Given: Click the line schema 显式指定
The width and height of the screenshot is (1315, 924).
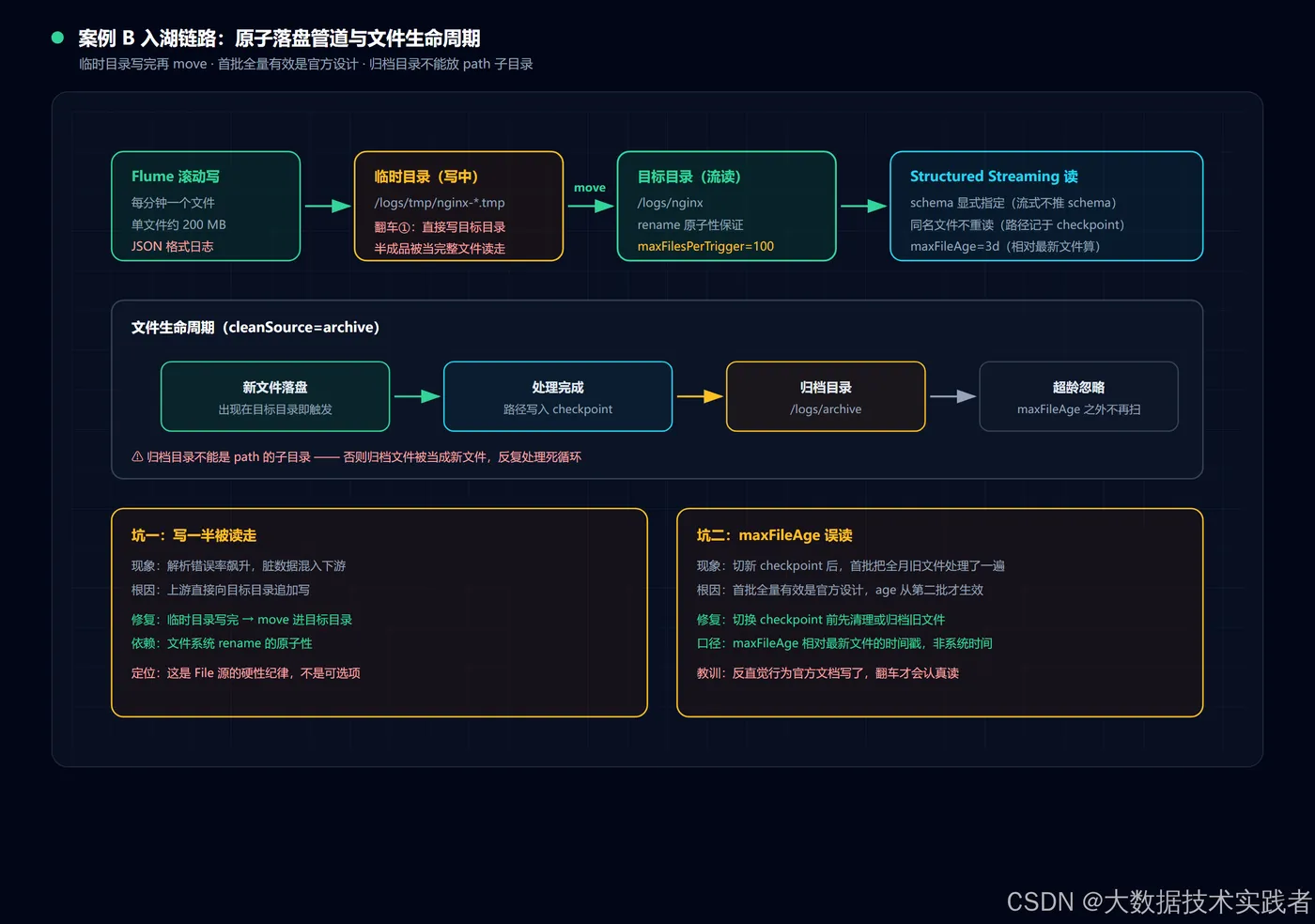Looking at the screenshot, I should tap(1013, 203).
